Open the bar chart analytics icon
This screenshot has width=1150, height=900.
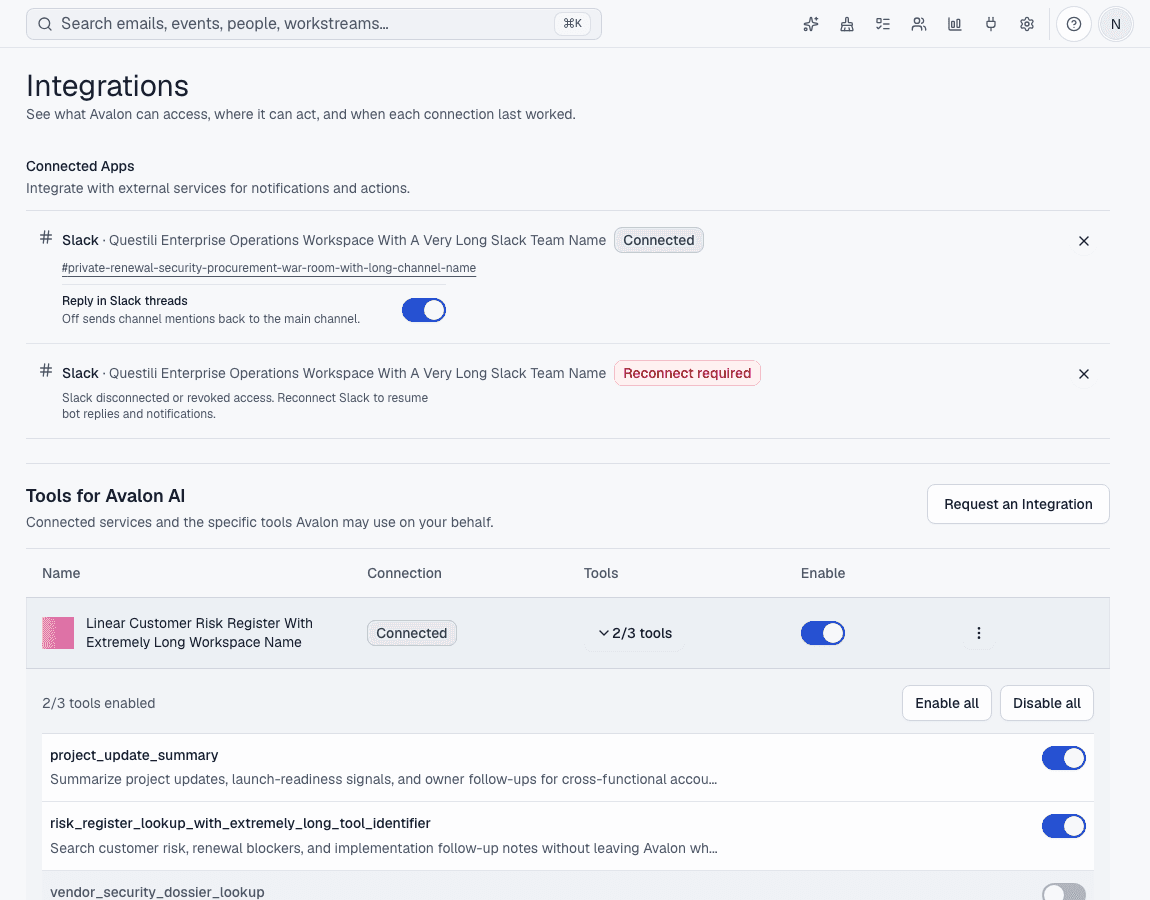[x=954, y=24]
